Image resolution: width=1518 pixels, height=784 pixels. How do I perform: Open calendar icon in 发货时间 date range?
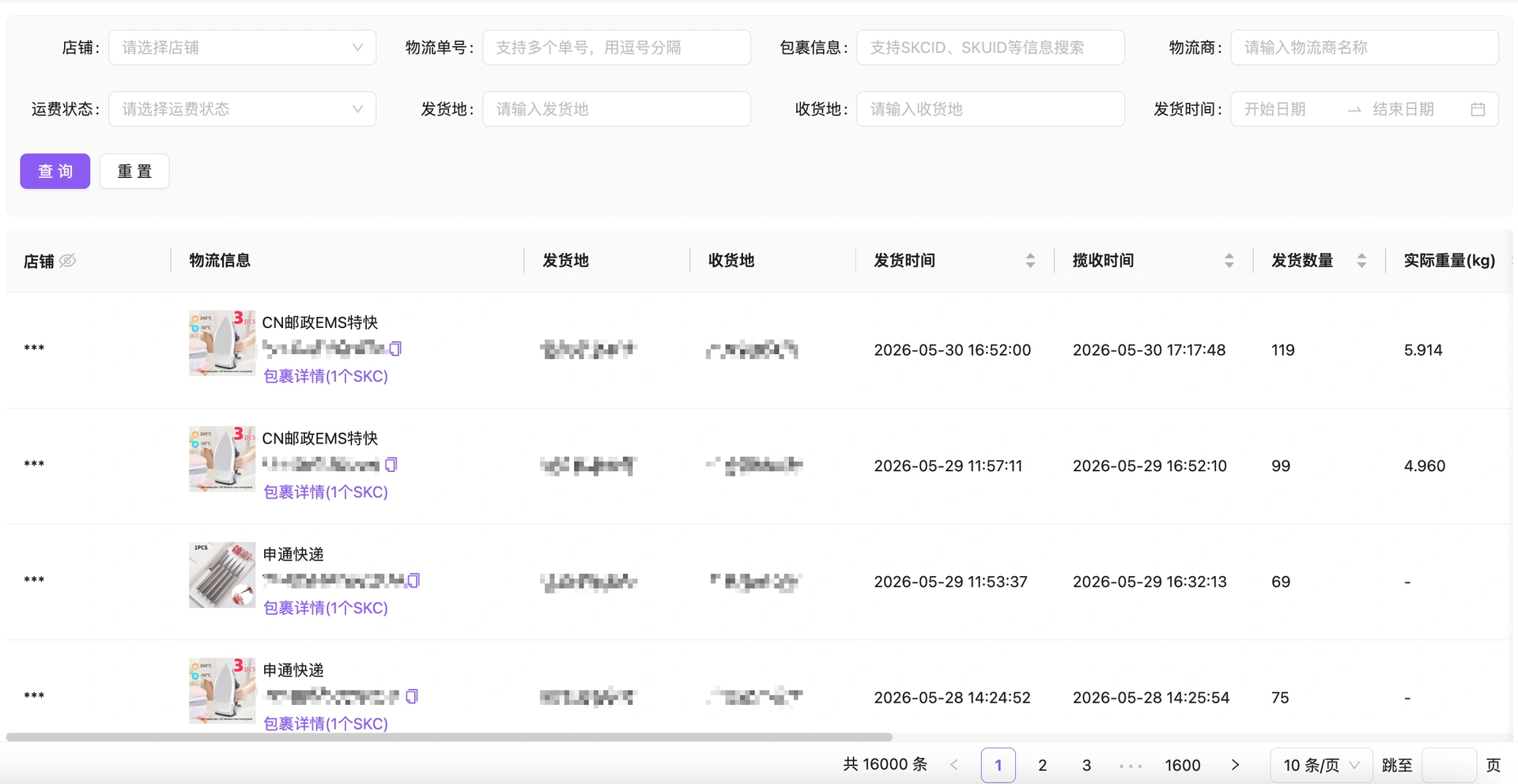click(1478, 109)
